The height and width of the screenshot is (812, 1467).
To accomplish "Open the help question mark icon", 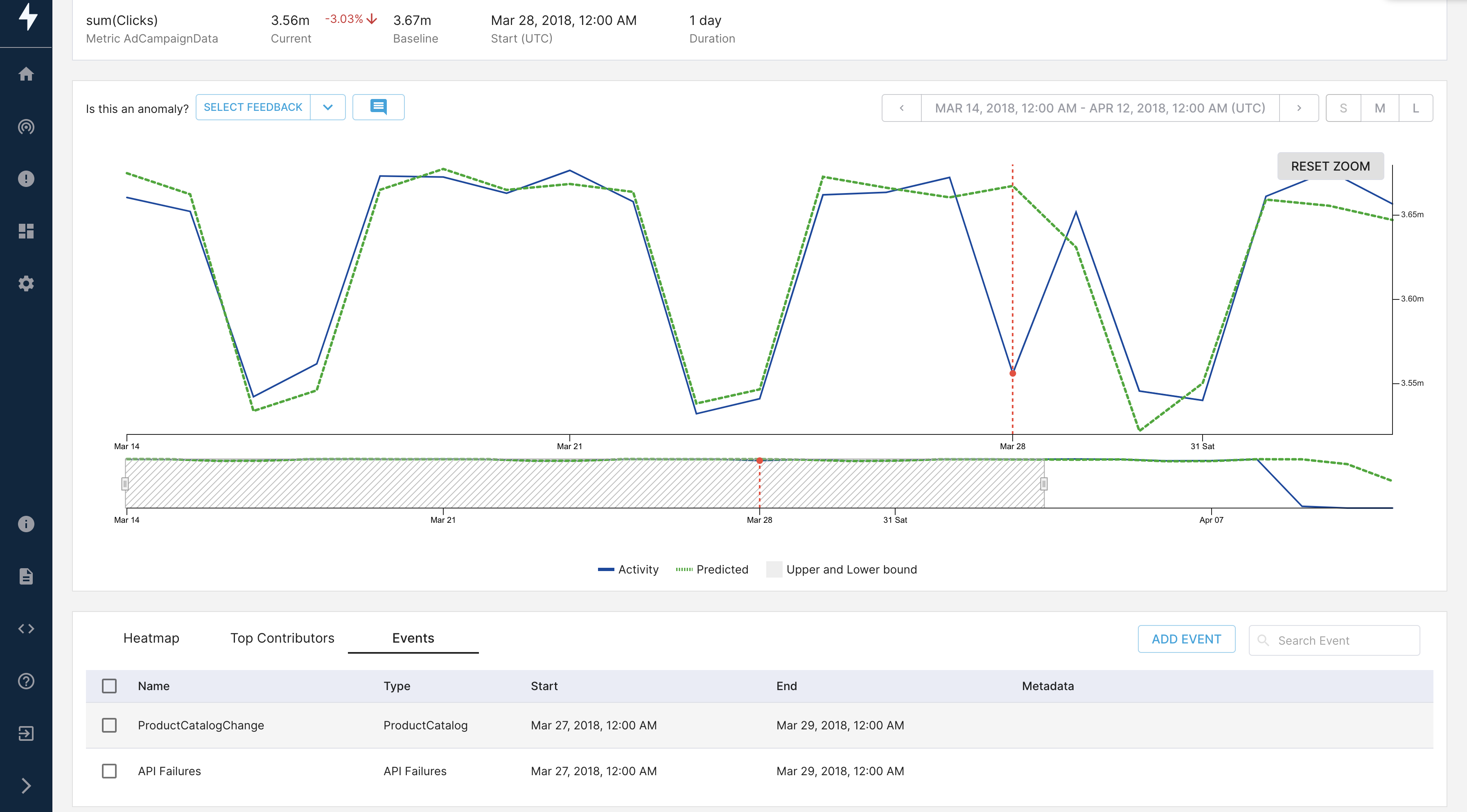I will pyautogui.click(x=26, y=681).
